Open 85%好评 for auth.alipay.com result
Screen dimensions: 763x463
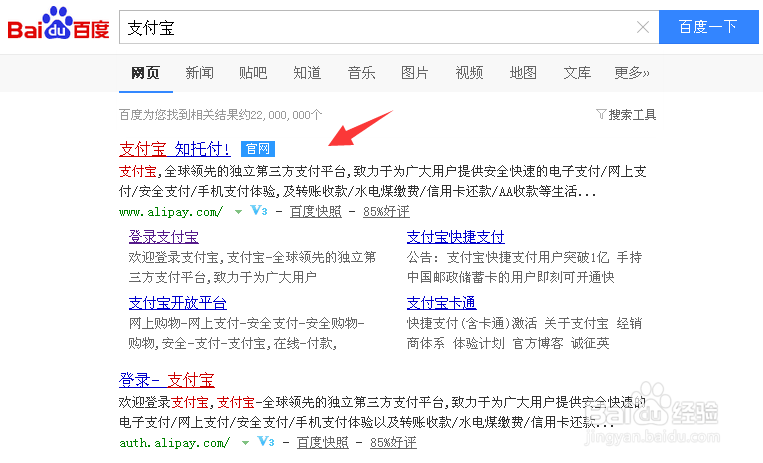pyautogui.click(x=393, y=443)
